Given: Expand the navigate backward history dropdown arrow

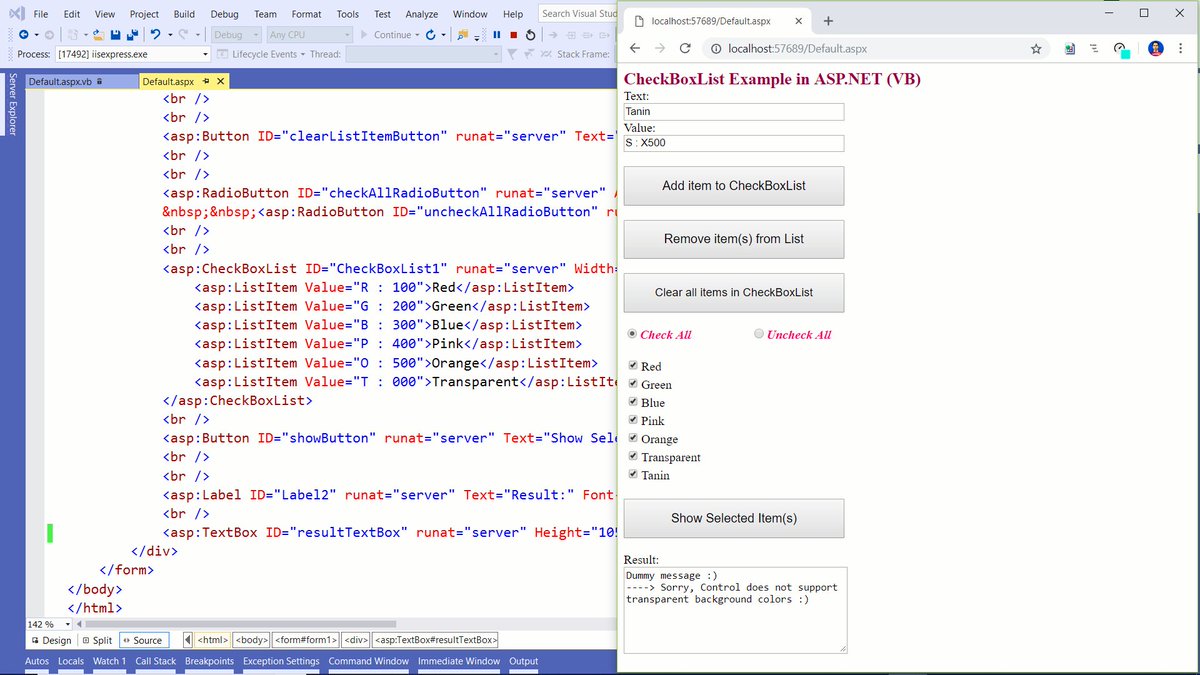Looking at the screenshot, I should (x=35, y=34).
